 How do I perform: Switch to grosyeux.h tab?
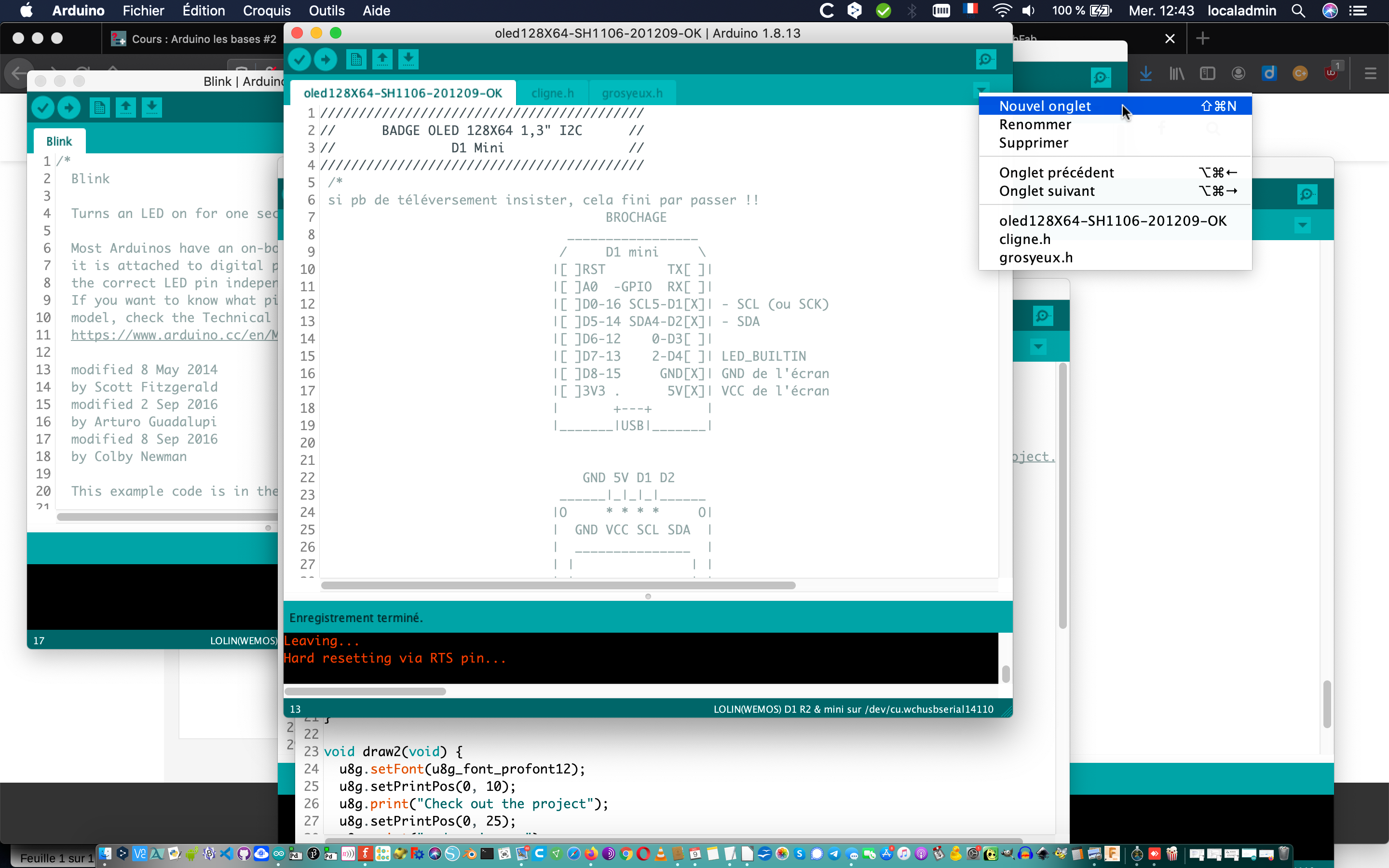pos(631,93)
